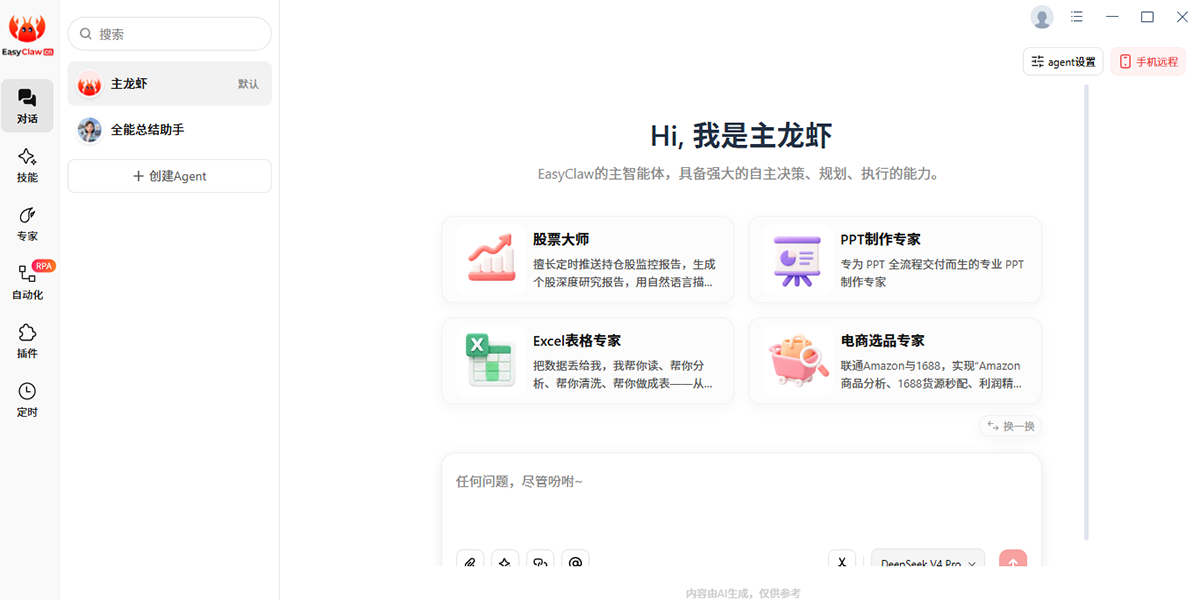
Task: Open the 电商选品专家 card title
Action: [x=883, y=341]
